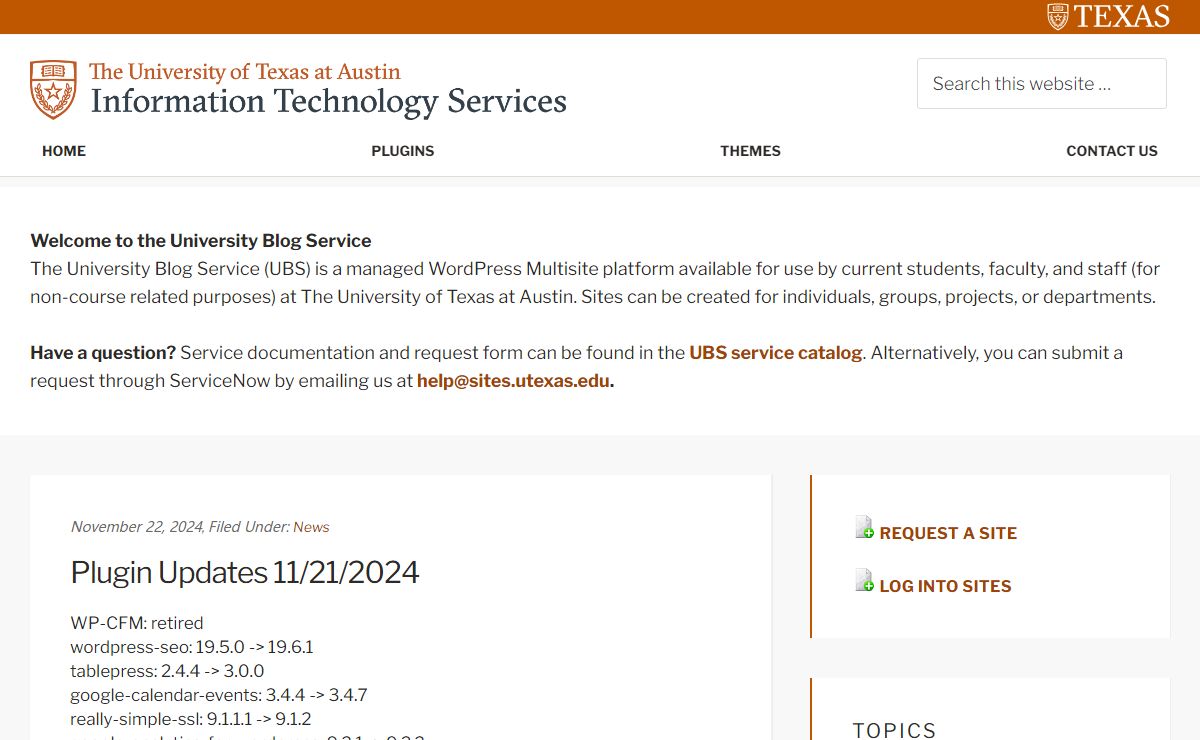Image resolution: width=1200 pixels, height=740 pixels.
Task: Open the Contact Us menu item
Action: coord(1112,151)
